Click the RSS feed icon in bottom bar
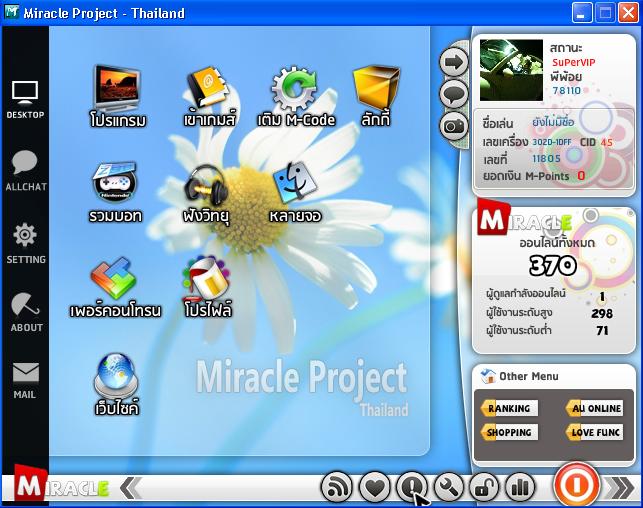This screenshot has width=643, height=508. 336,487
